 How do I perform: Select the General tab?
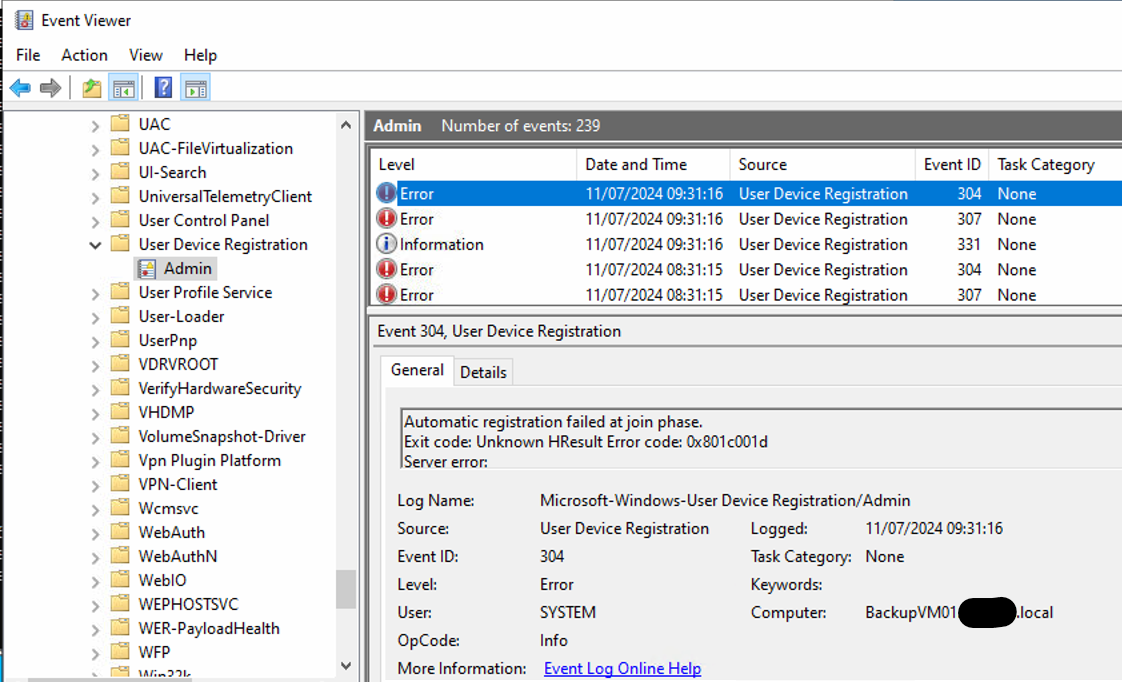click(416, 370)
